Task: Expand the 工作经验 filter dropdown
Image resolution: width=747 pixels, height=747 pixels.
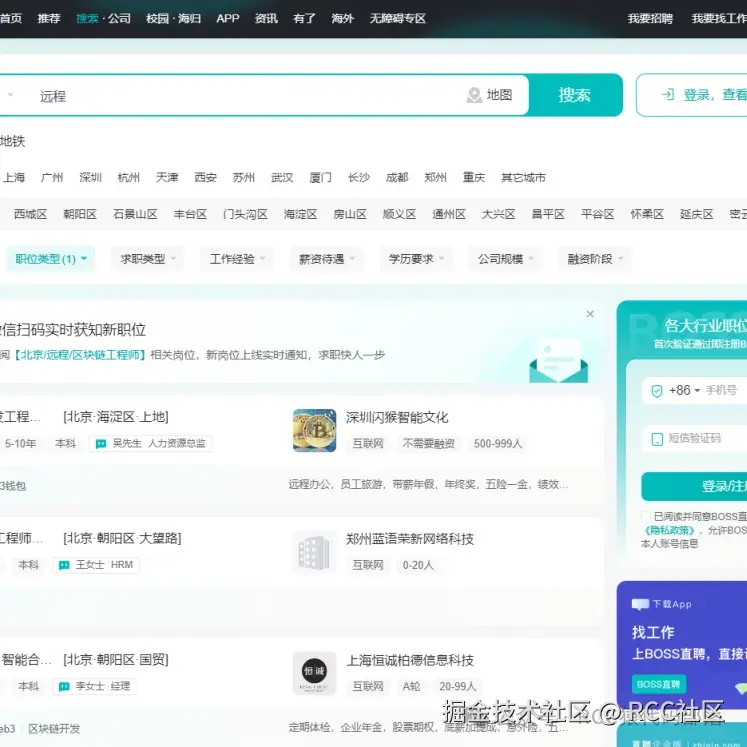Action: tap(237, 259)
